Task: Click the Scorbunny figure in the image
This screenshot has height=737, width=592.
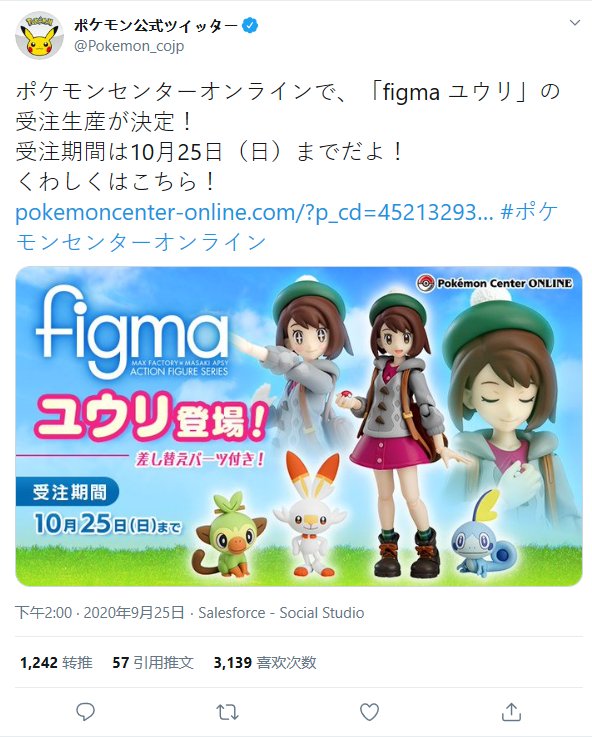Action: [311, 514]
